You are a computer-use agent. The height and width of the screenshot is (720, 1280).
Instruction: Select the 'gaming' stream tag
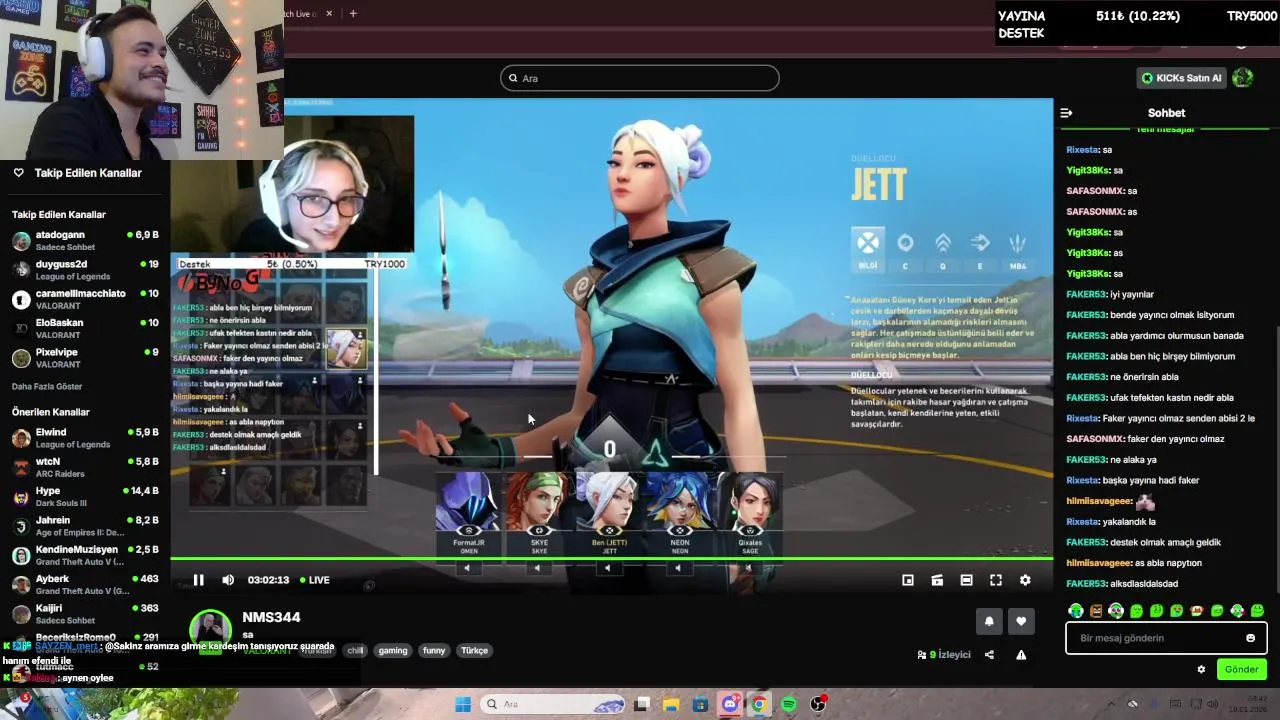[393, 650]
